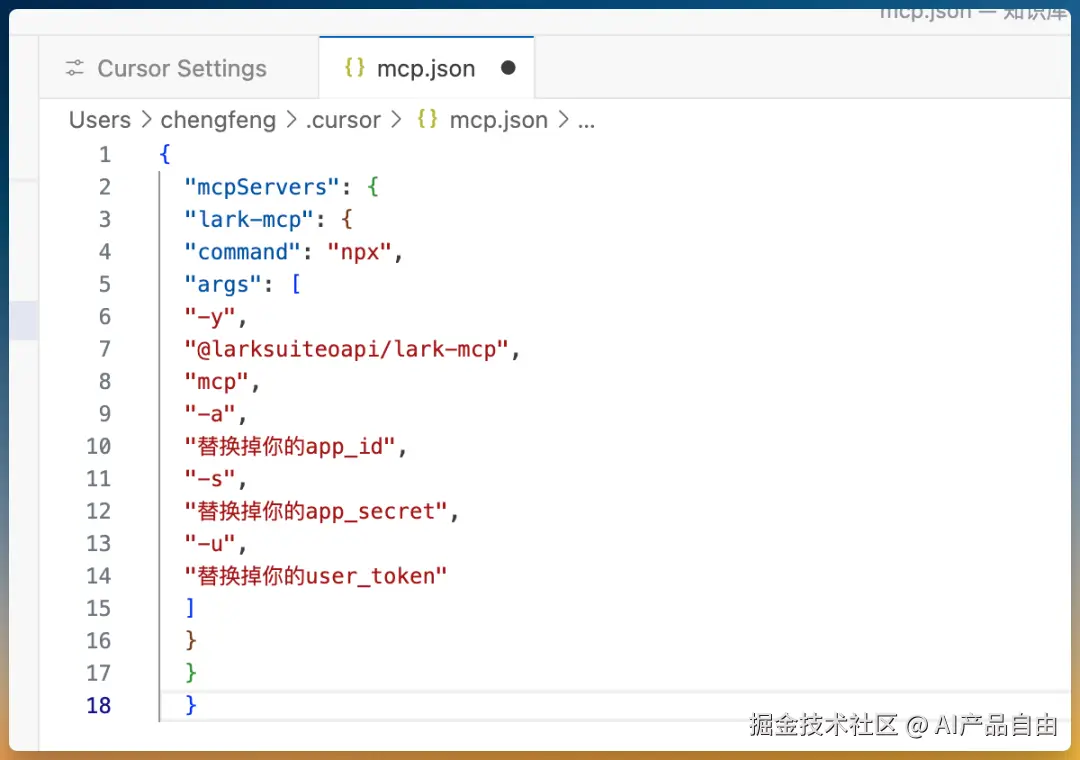This screenshot has height=760, width=1080.
Task: Click line number 18 in the gutter
Action: pos(98,706)
